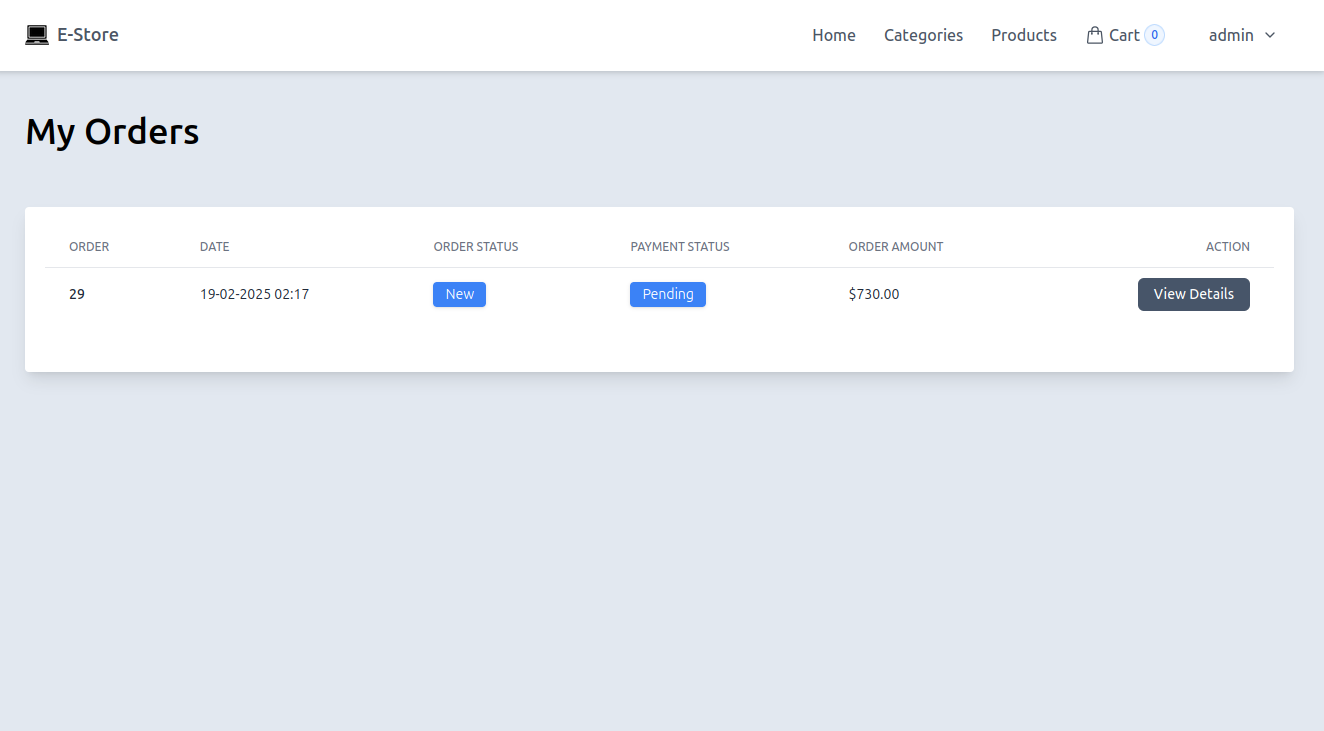Click the Order Status column header
Viewport: 1324px width, 731px height.
click(x=475, y=247)
